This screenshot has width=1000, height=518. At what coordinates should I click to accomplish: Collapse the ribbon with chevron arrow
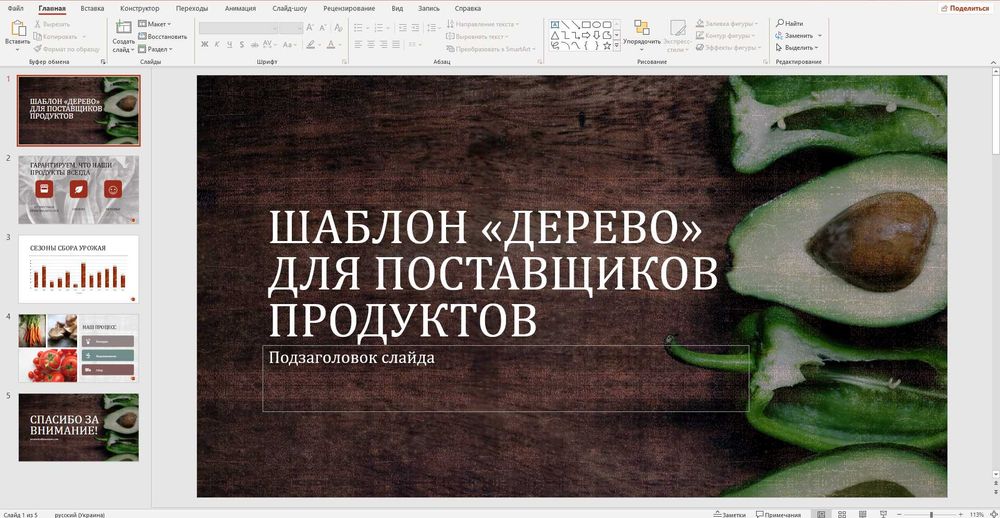point(991,61)
